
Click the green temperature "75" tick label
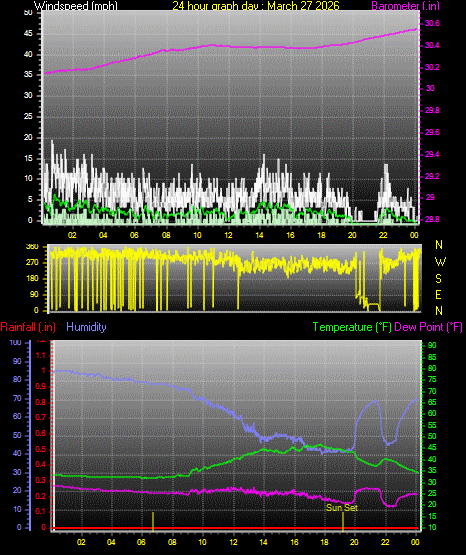pos(432,380)
